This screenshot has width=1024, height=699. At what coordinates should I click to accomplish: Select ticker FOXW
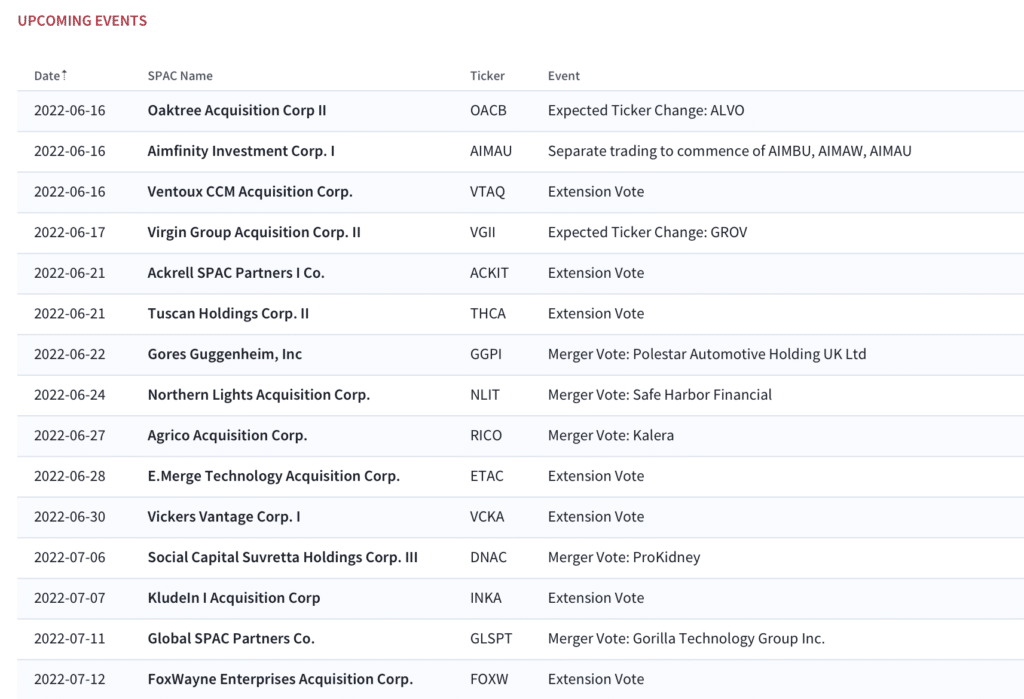(x=489, y=679)
